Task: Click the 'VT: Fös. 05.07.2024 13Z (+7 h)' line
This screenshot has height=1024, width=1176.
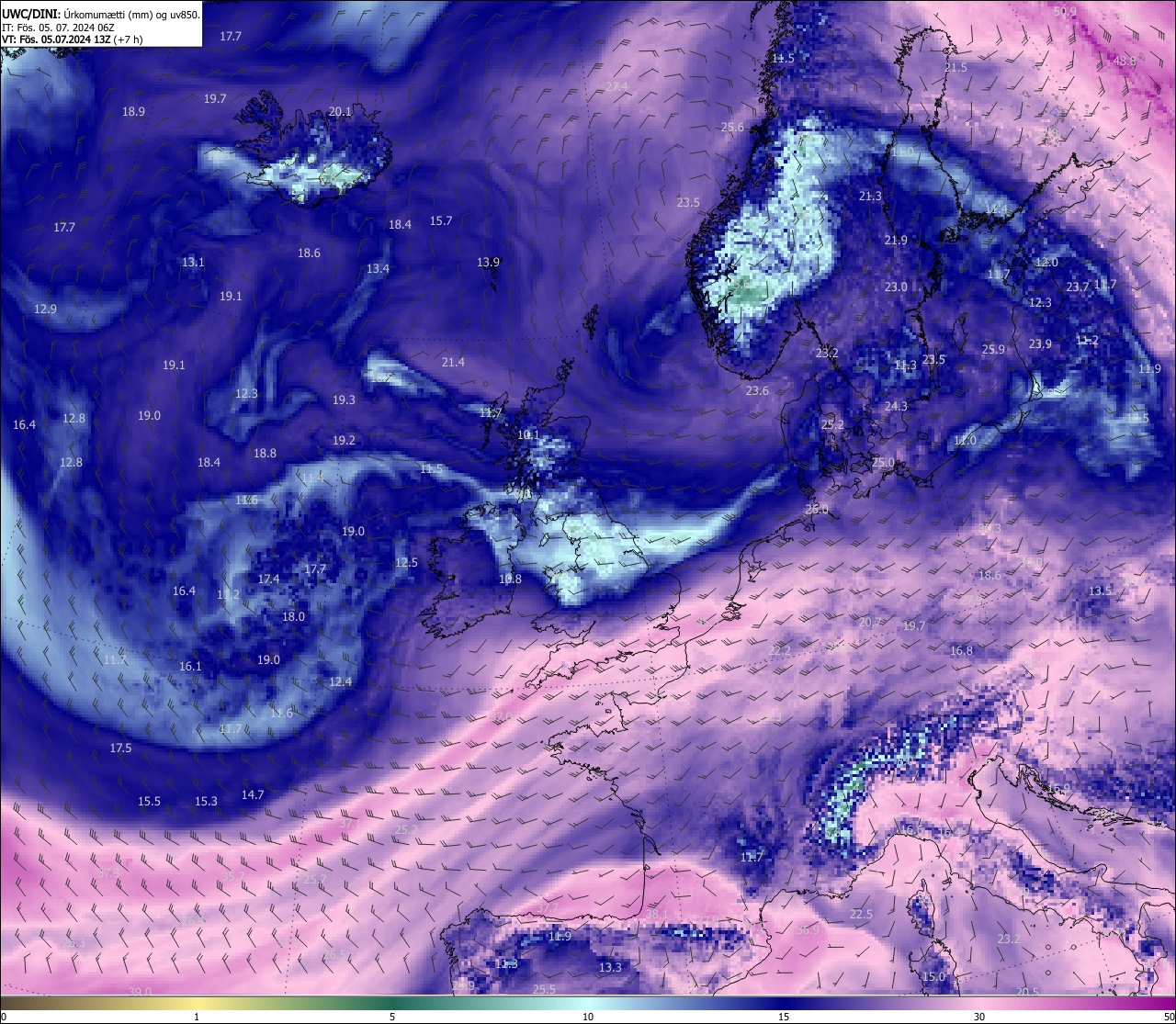Action: (72, 39)
